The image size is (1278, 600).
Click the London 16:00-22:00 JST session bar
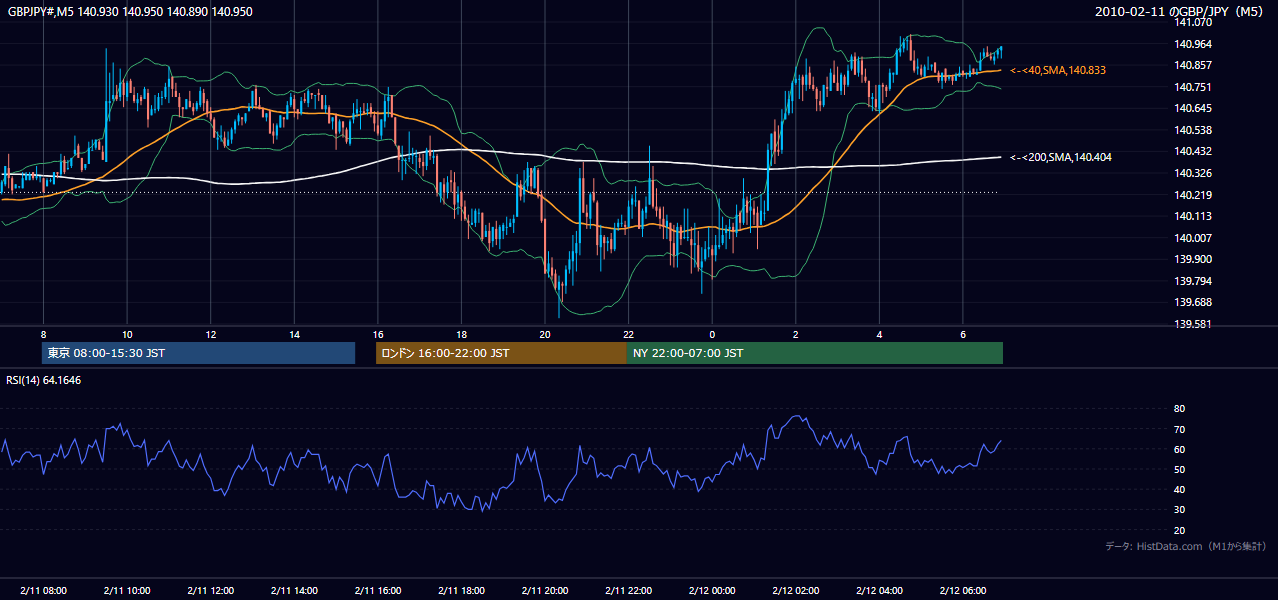pyautogui.click(x=501, y=353)
